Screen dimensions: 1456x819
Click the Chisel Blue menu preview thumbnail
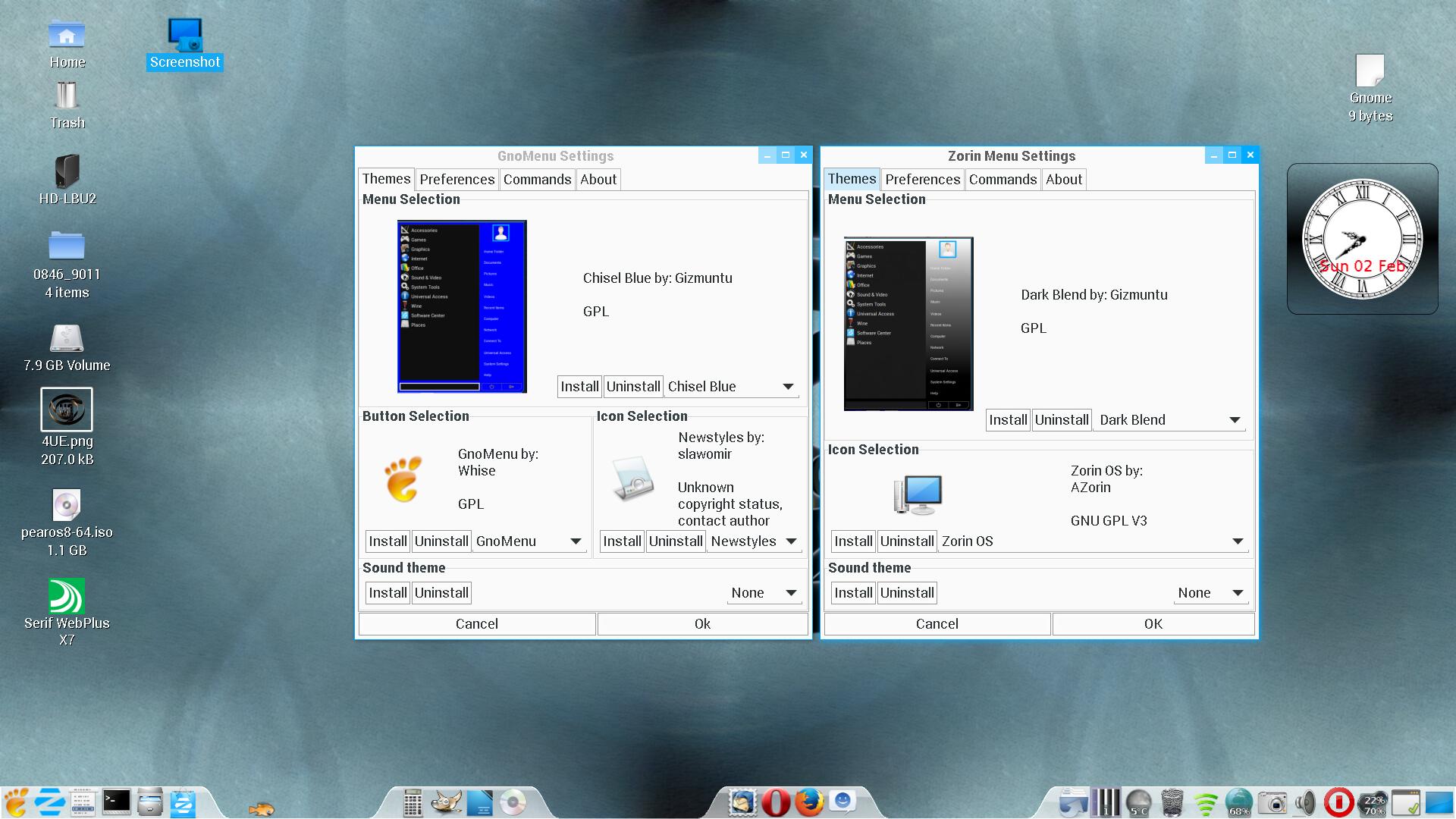point(462,306)
